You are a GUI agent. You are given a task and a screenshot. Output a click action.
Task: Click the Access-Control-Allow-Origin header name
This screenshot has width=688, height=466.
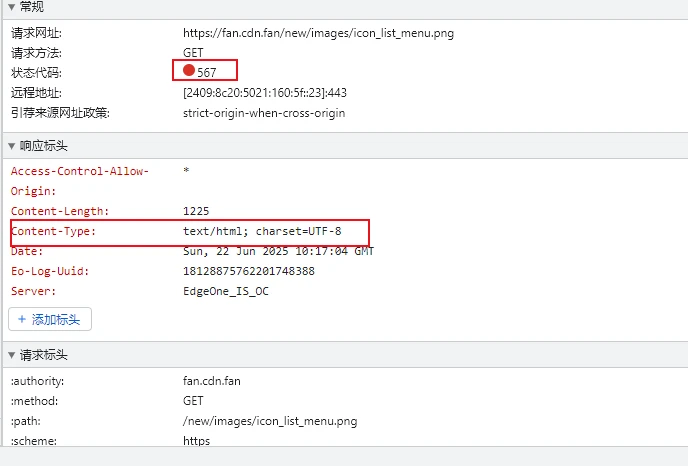click(x=80, y=171)
